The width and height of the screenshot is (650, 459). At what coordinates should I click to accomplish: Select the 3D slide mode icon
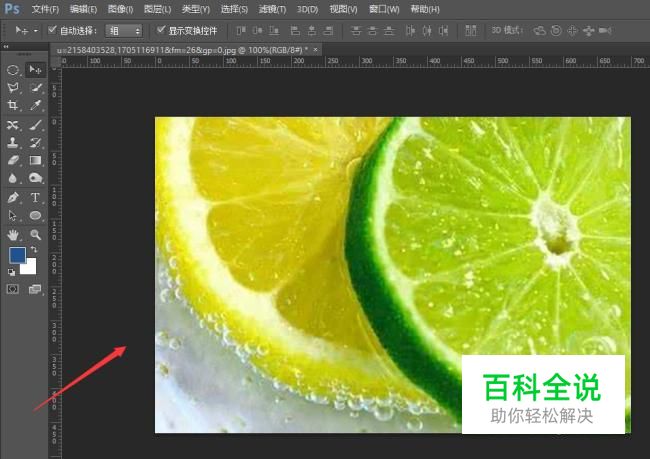[588, 31]
